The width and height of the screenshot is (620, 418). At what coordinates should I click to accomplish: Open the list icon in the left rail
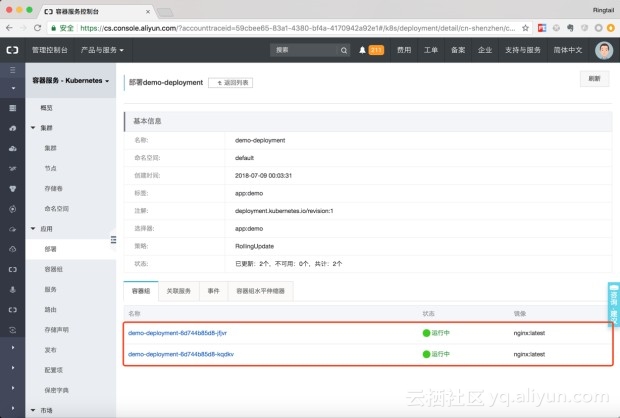click(x=13, y=108)
